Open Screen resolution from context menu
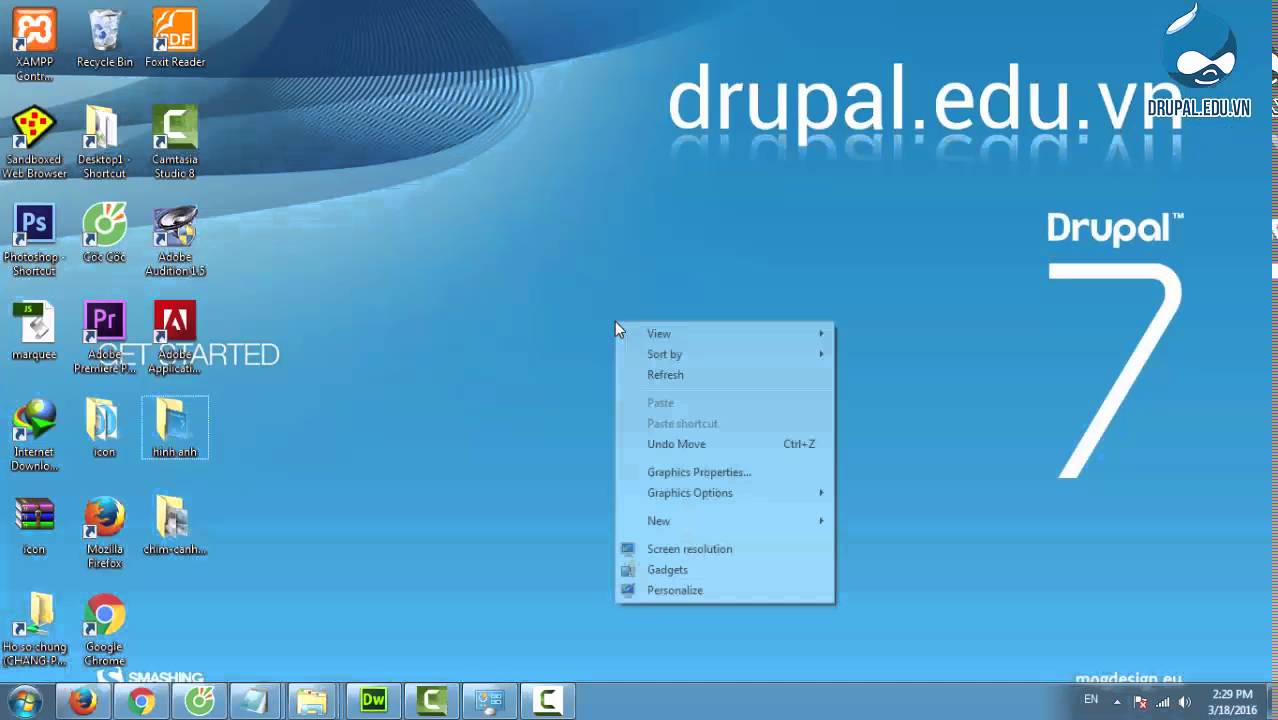The image size is (1278, 720). coord(725,549)
